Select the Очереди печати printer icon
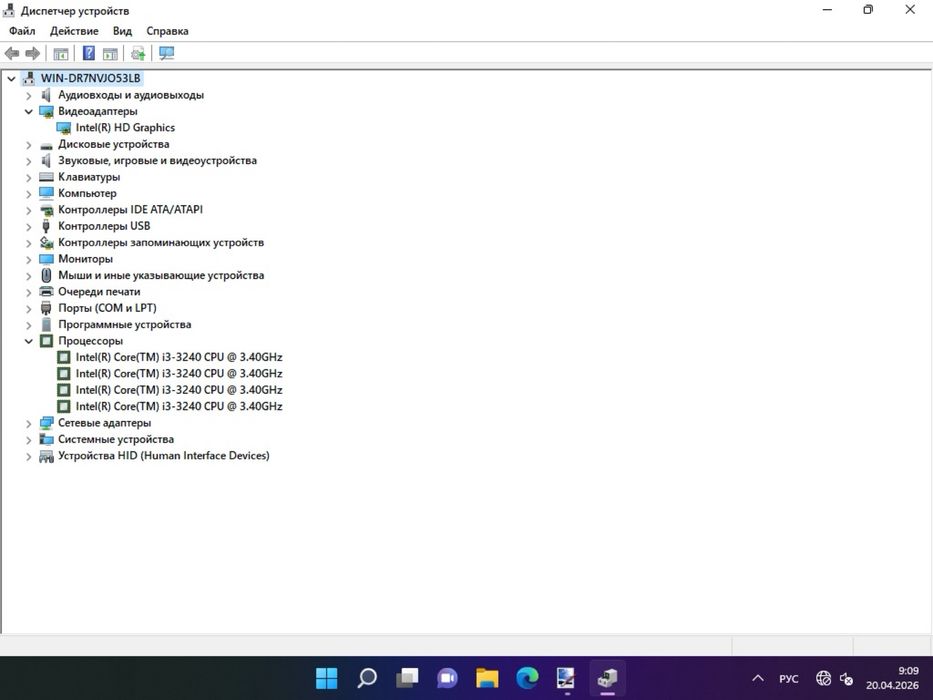 pyautogui.click(x=46, y=292)
